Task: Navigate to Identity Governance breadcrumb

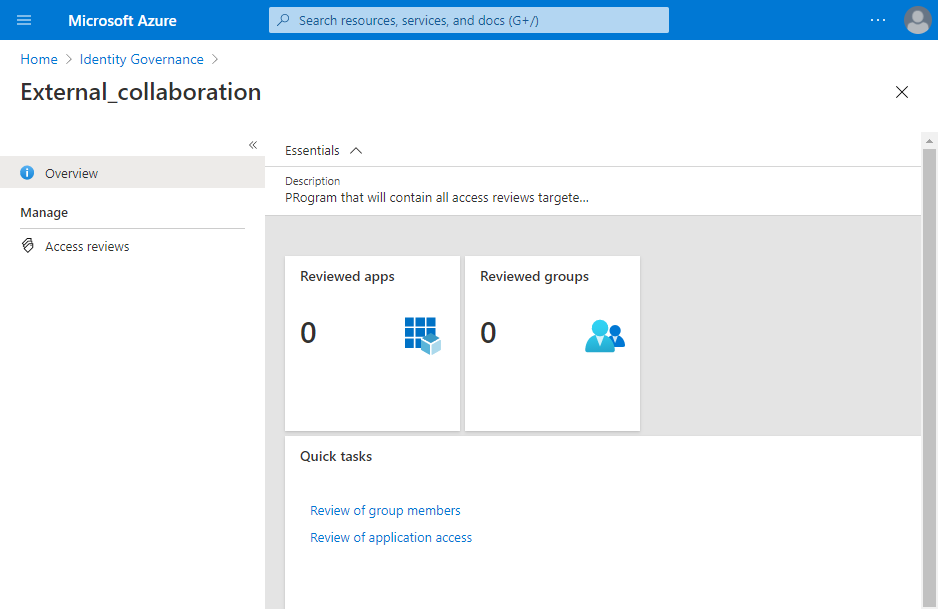Action: coord(141,59)
